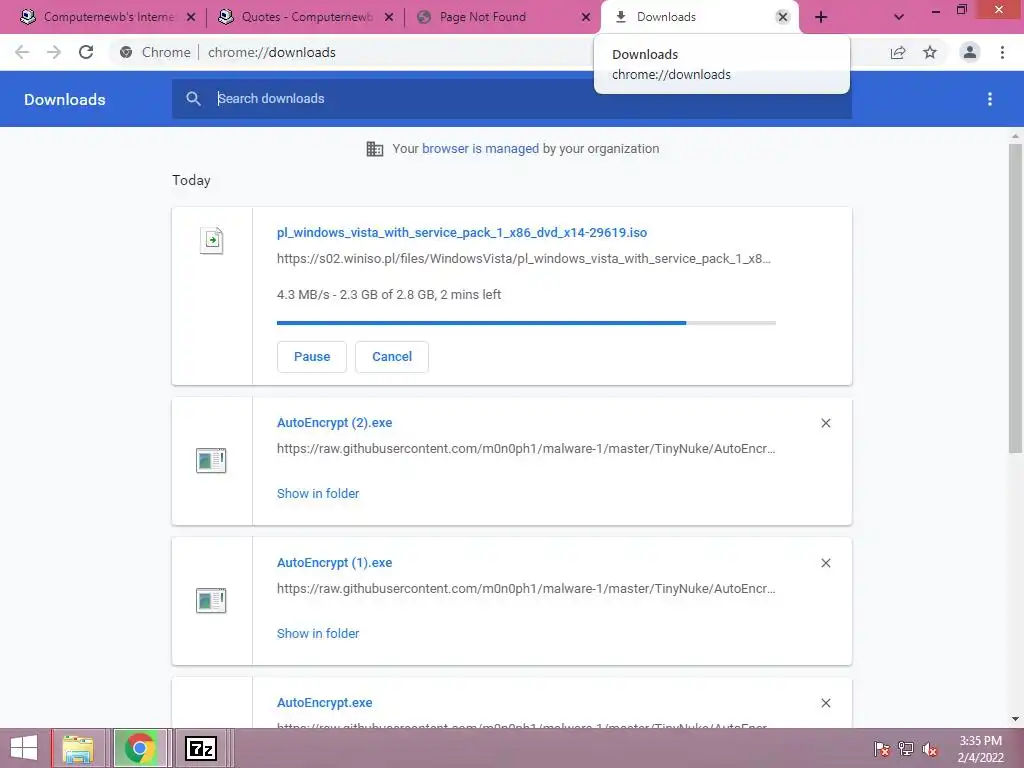Viewport: 1024px width, 768px height.
Task: Click the AutoEncrypt (1).exe GitHub source URL
Action: coord(526,588)
